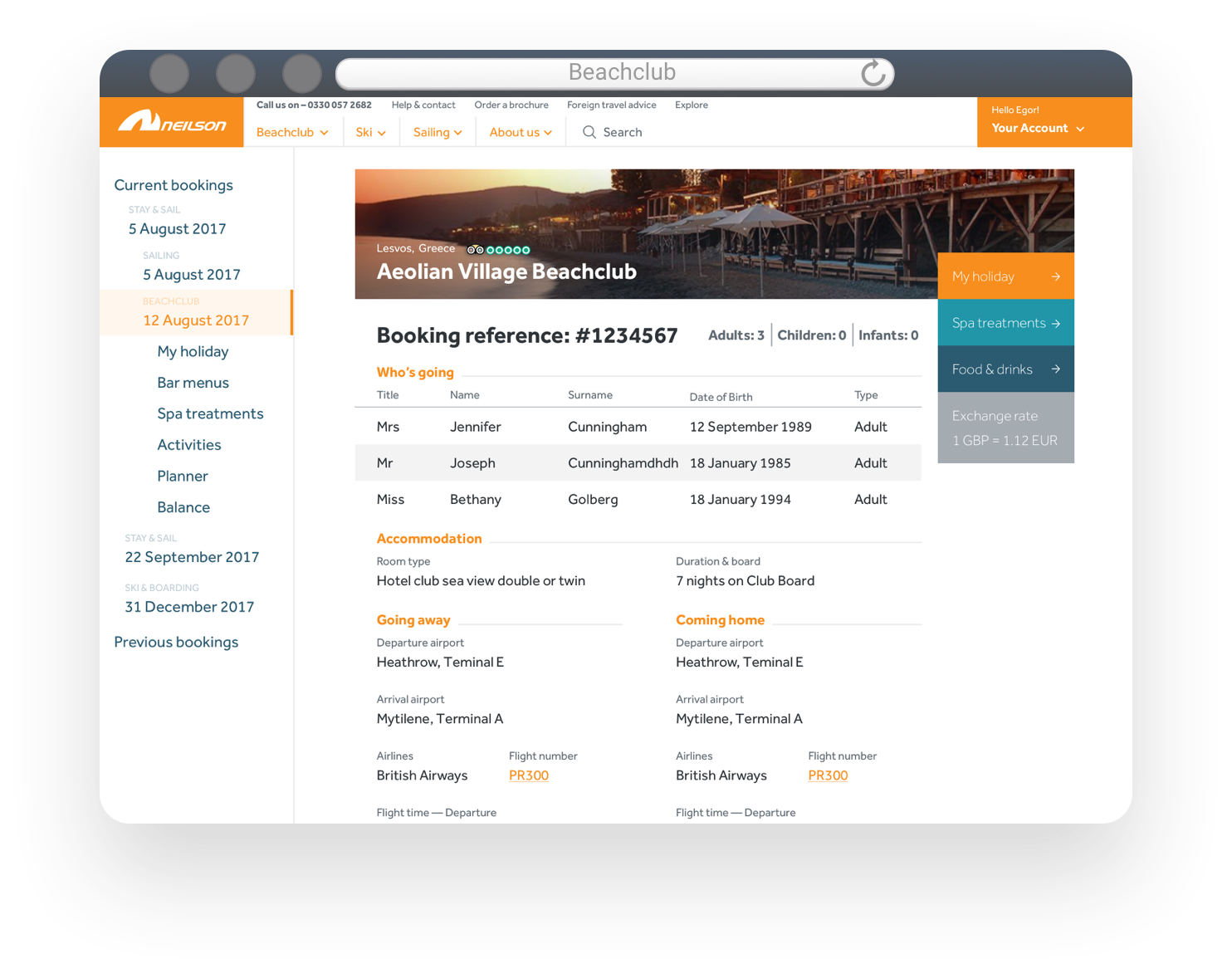
Task: Click the Lesvos, Greece location label
Action: (x=416, y=248)
